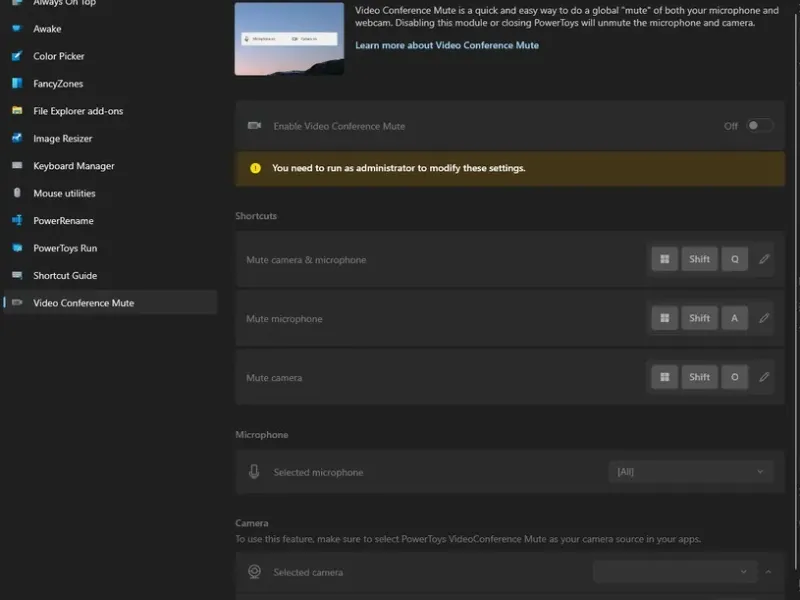The height and width of the screenshot is (600, 800).
Task: Click the yellow warning icon in the admin notice
Action: pos(255,168)
